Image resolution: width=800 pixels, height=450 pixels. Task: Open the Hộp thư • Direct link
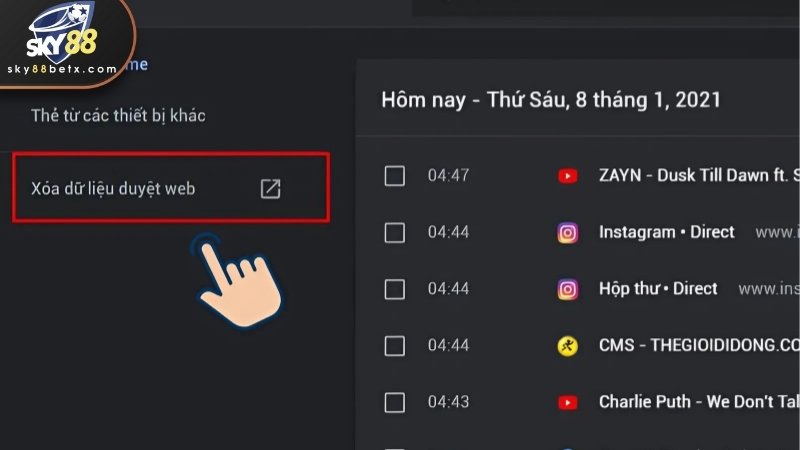coord(658,289)
